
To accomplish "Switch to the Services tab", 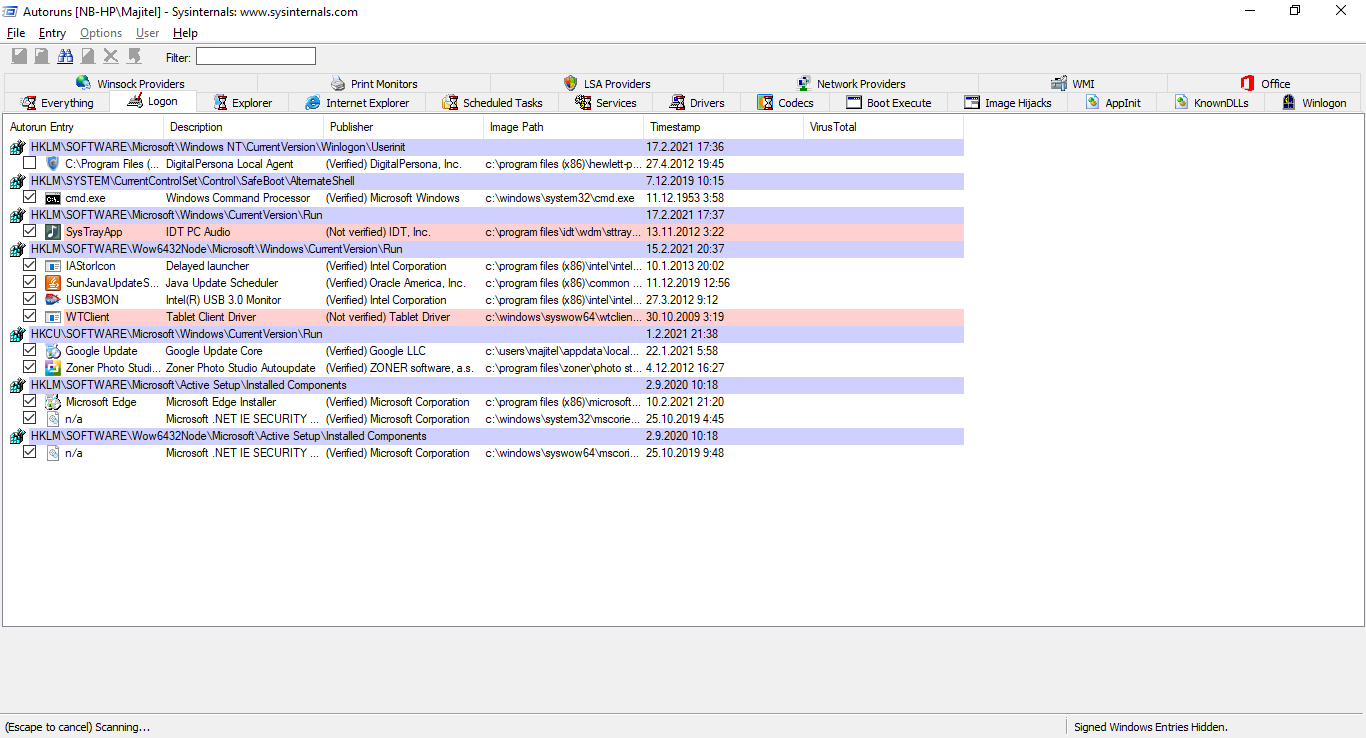I will [605, 103].
